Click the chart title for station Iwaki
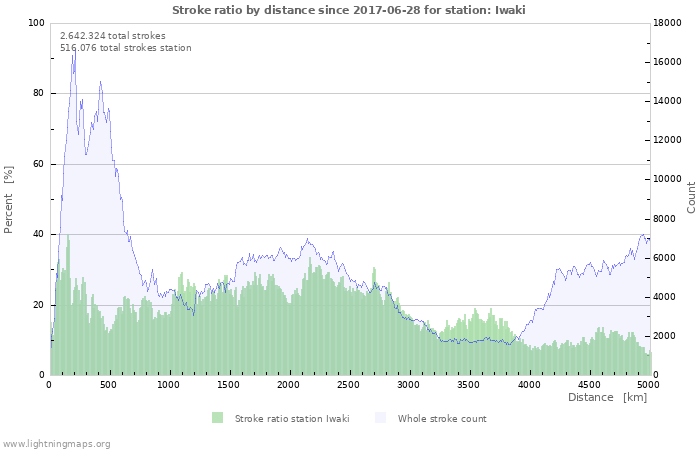Viewport: 700px width, 450px height. [349, 10]
